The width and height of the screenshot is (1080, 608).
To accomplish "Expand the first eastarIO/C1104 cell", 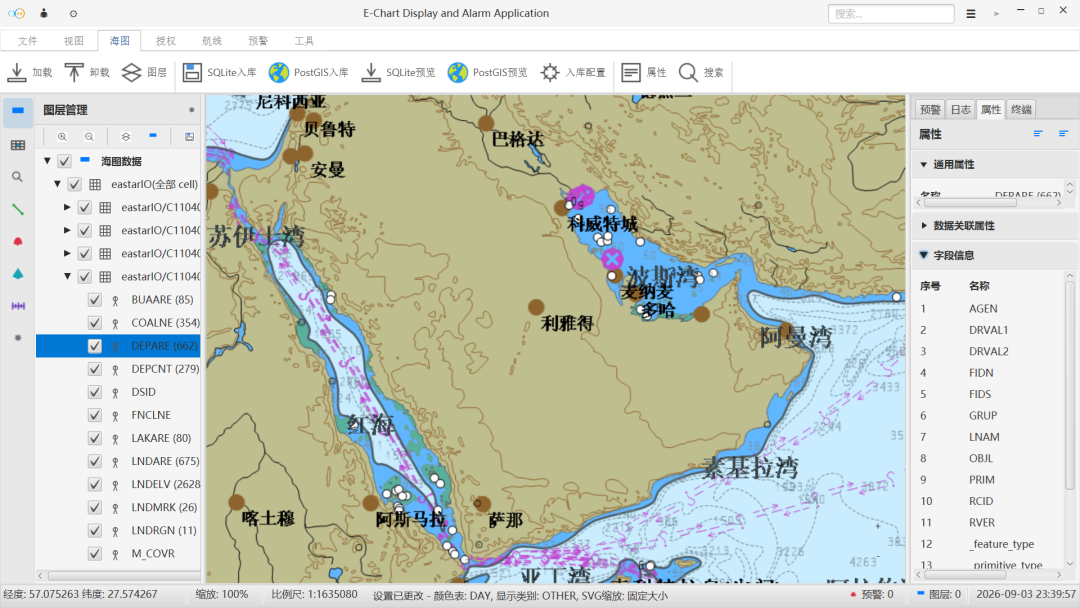I will [x=67, y=207].
